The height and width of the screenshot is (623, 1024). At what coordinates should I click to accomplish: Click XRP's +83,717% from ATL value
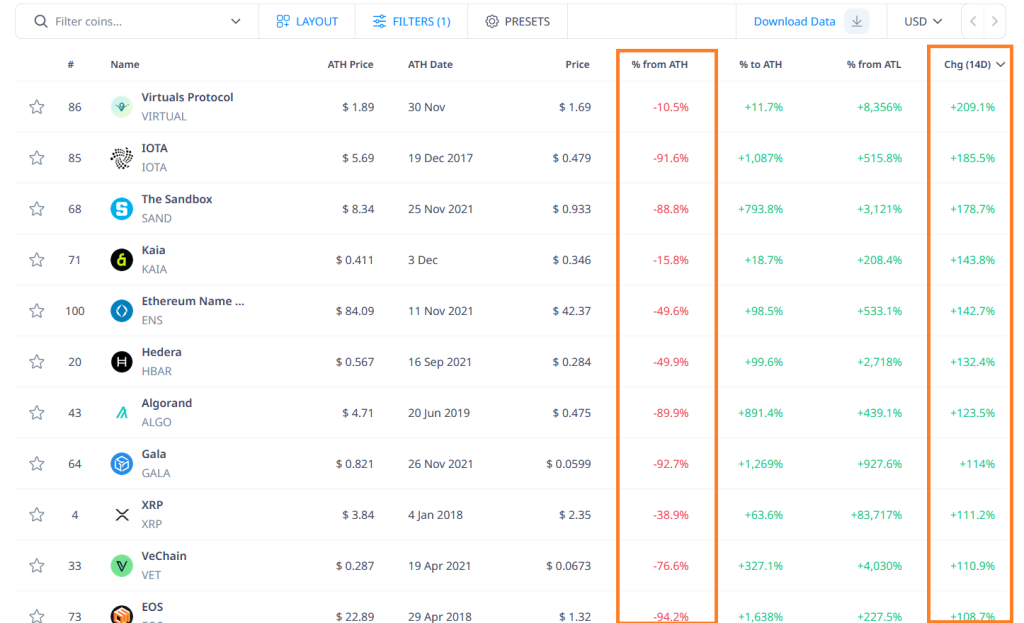click(x=876, y=515)
